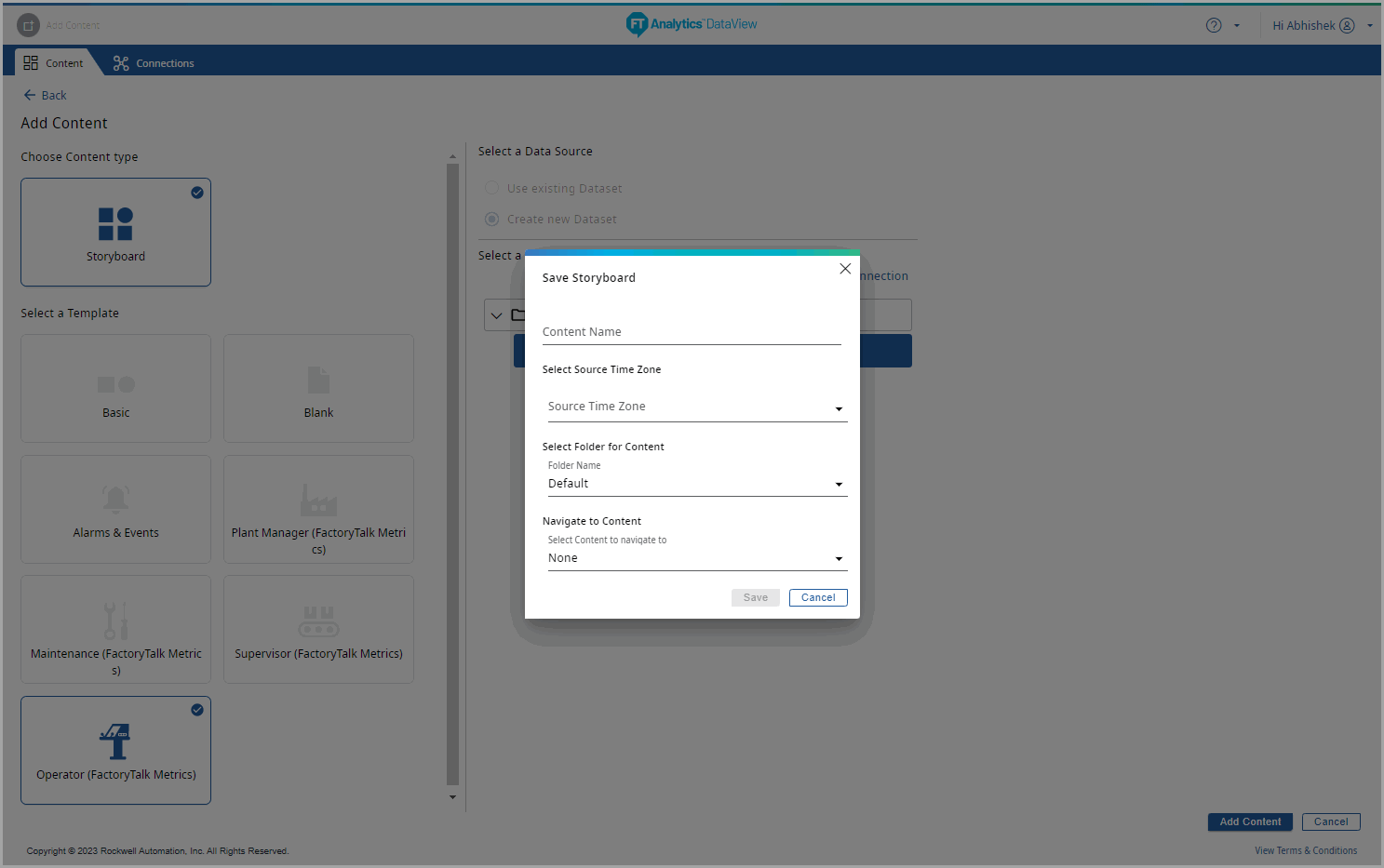Toggle the Operator template checkmark
Screen dimensions: 1384x868
(x=197, y=710)
